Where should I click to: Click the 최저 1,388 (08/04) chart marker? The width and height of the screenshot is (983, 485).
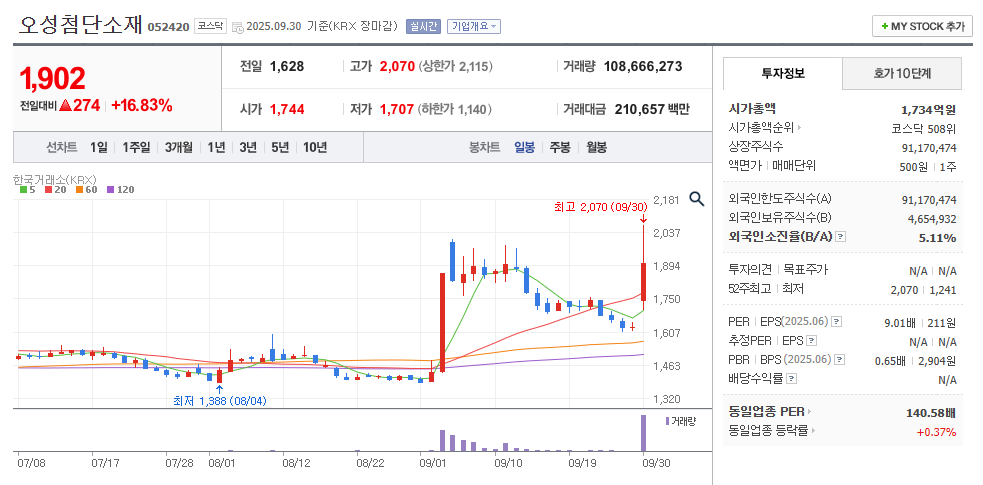pos(220,401)
